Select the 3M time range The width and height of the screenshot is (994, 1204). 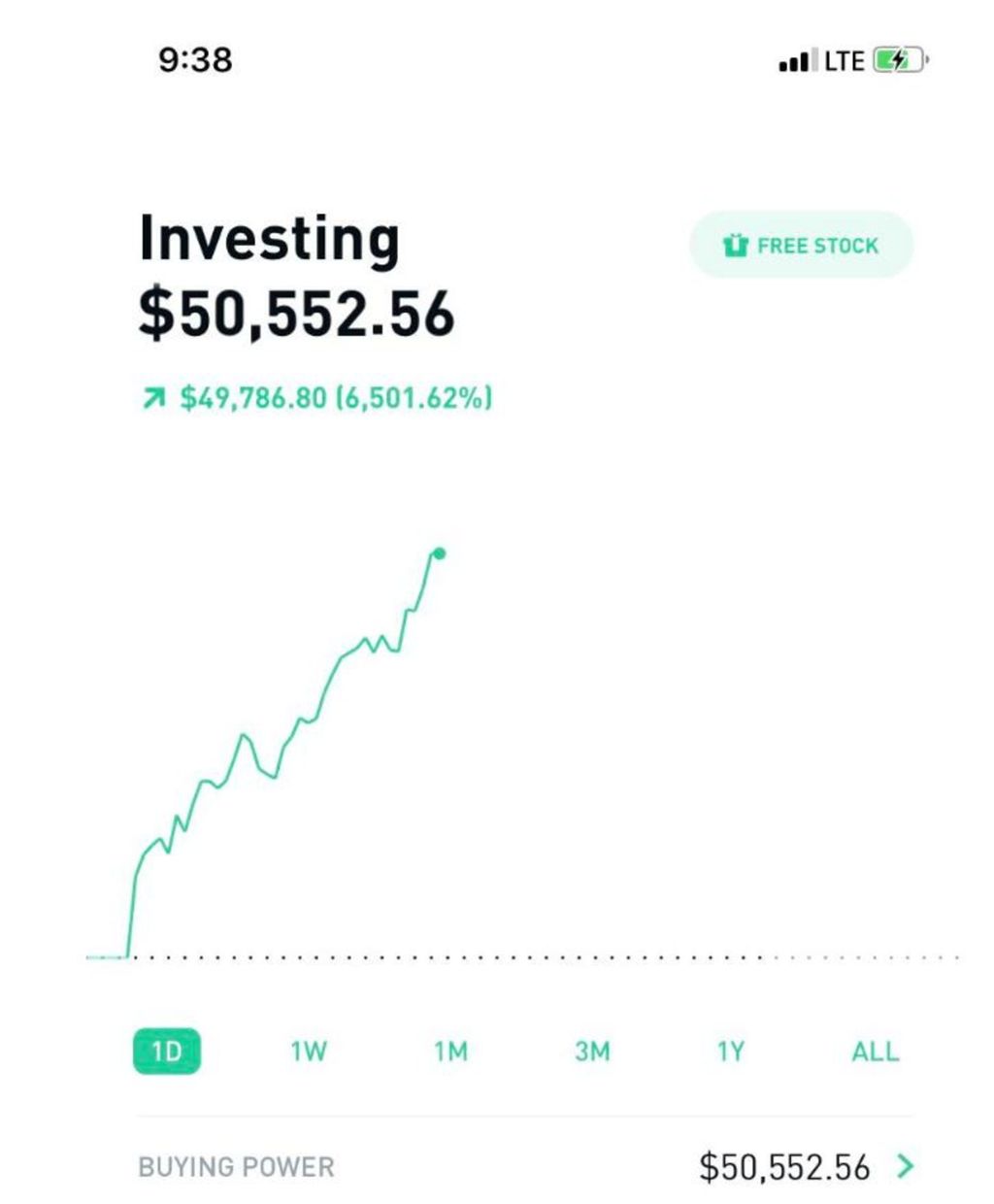(x=592, y=1052)
